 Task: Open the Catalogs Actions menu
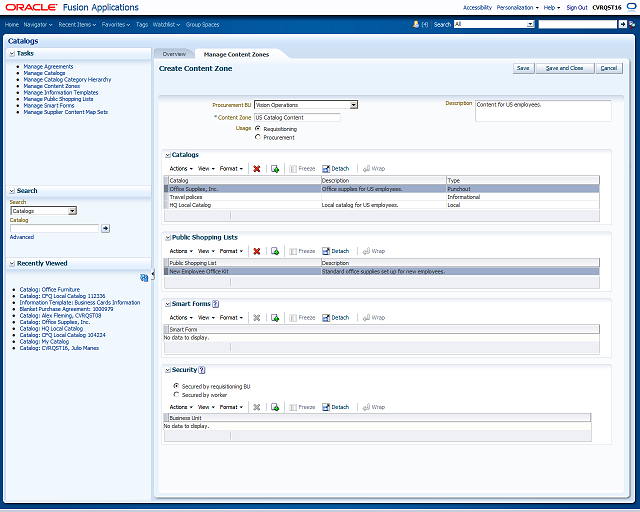coord(181,169)
